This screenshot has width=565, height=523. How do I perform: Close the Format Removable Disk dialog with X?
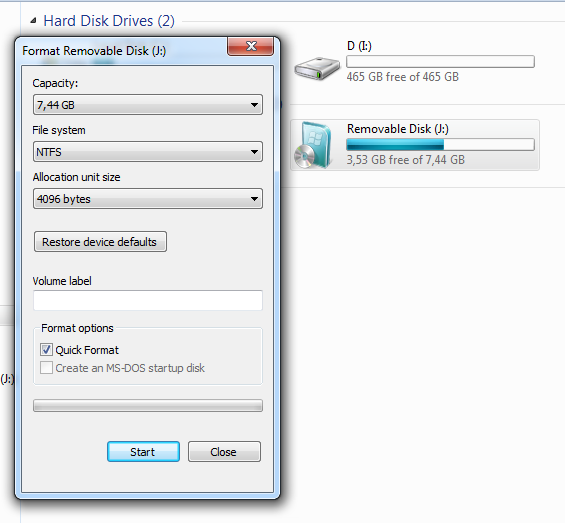250,46
